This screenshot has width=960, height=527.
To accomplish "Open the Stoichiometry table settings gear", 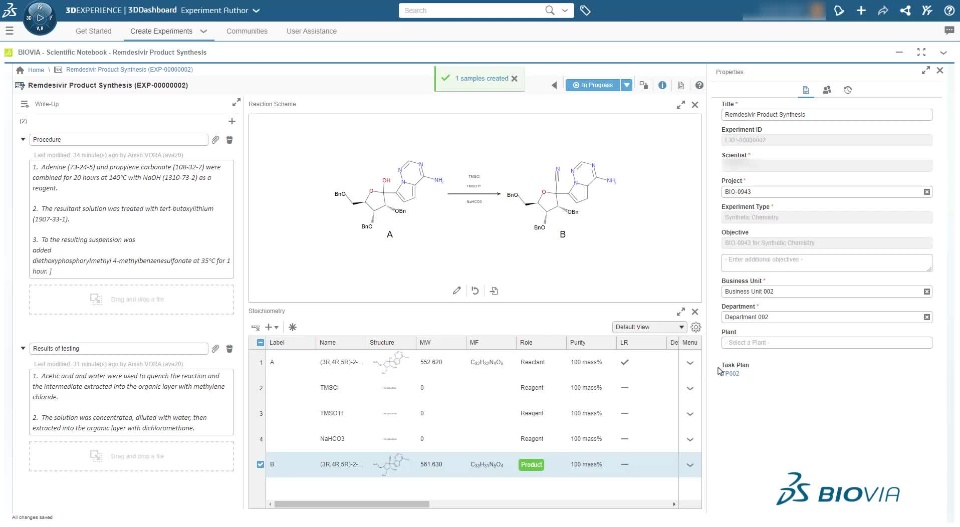I will point(696,327).
